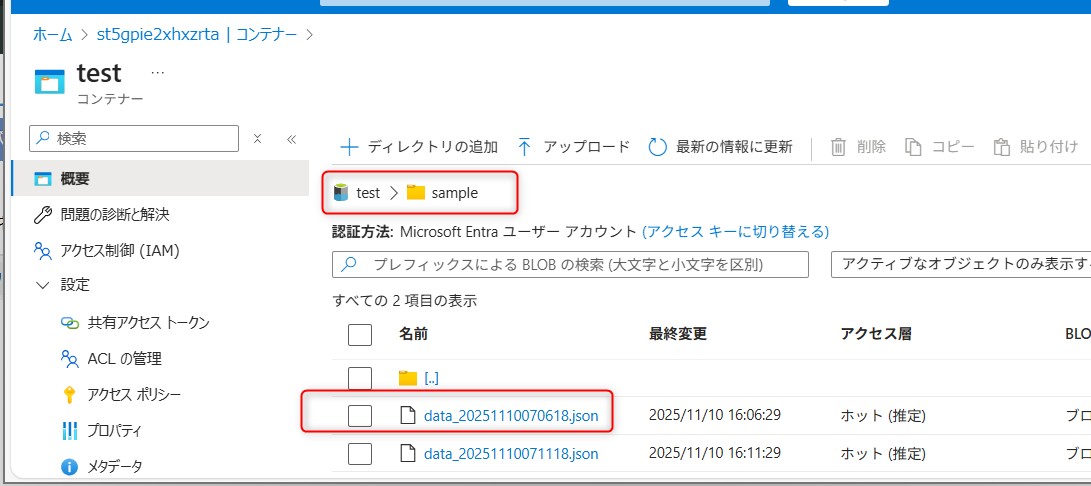
Task: Click the refresh icon for 最新の情報に更新
Action: (658, 147)
